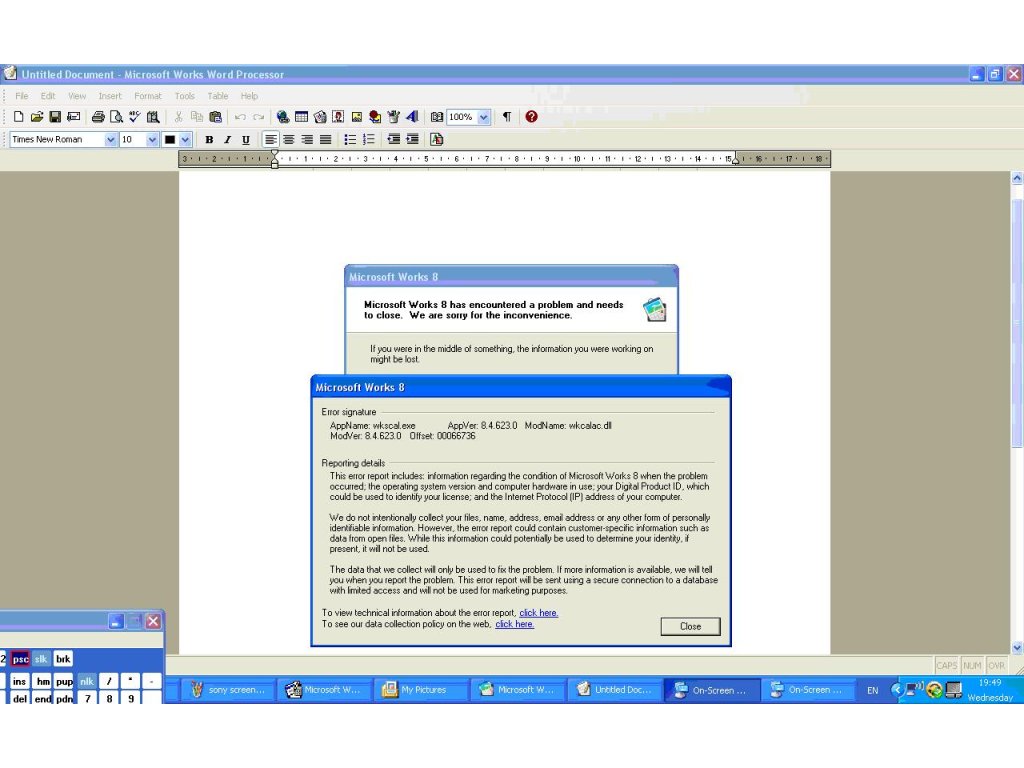Open Print Preview from the toolbar
The width and height of the screenshot is (1024, 768).
(x=116, y=117)
